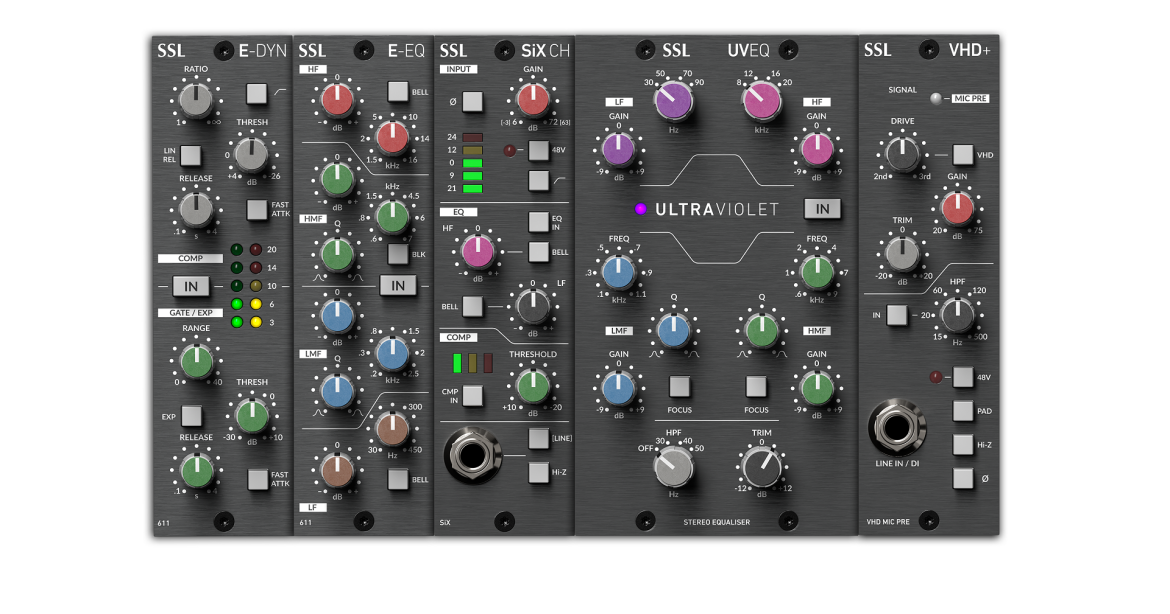Toggle the EQ IN button on SiX CH

click(x=538, y=222)
